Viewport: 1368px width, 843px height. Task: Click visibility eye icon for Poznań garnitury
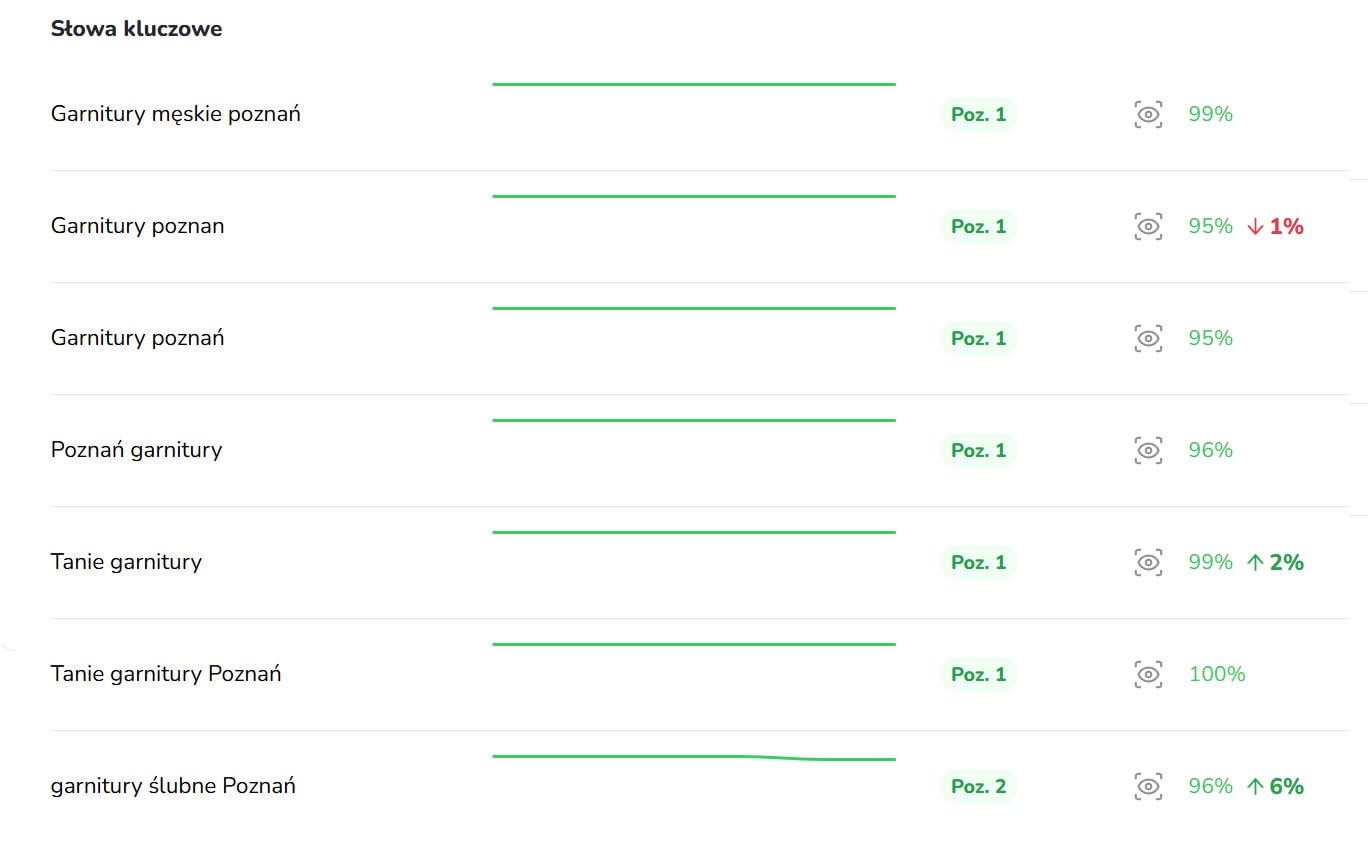tap(1148, 451)
